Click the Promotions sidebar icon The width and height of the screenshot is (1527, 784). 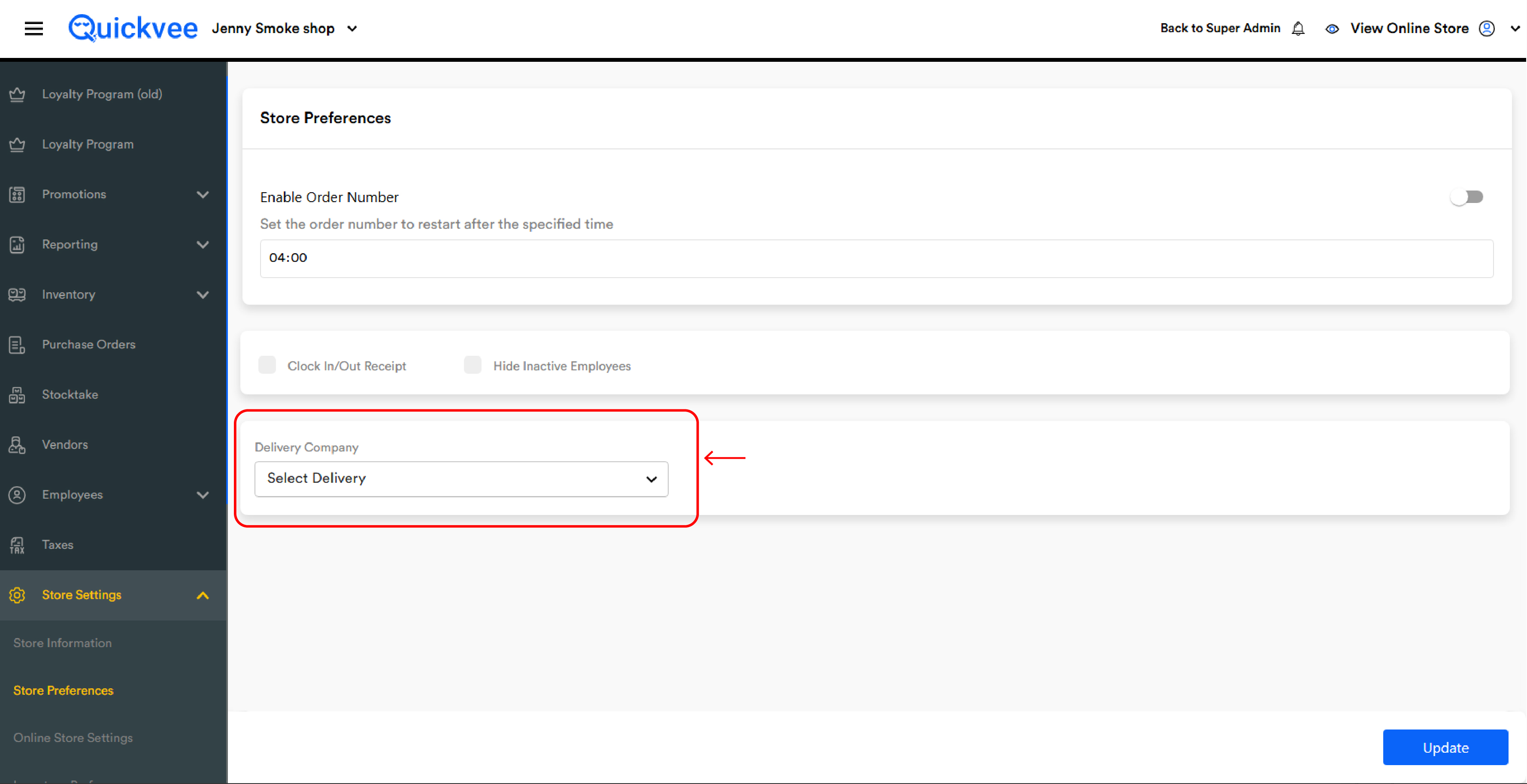tap(17, 194)
